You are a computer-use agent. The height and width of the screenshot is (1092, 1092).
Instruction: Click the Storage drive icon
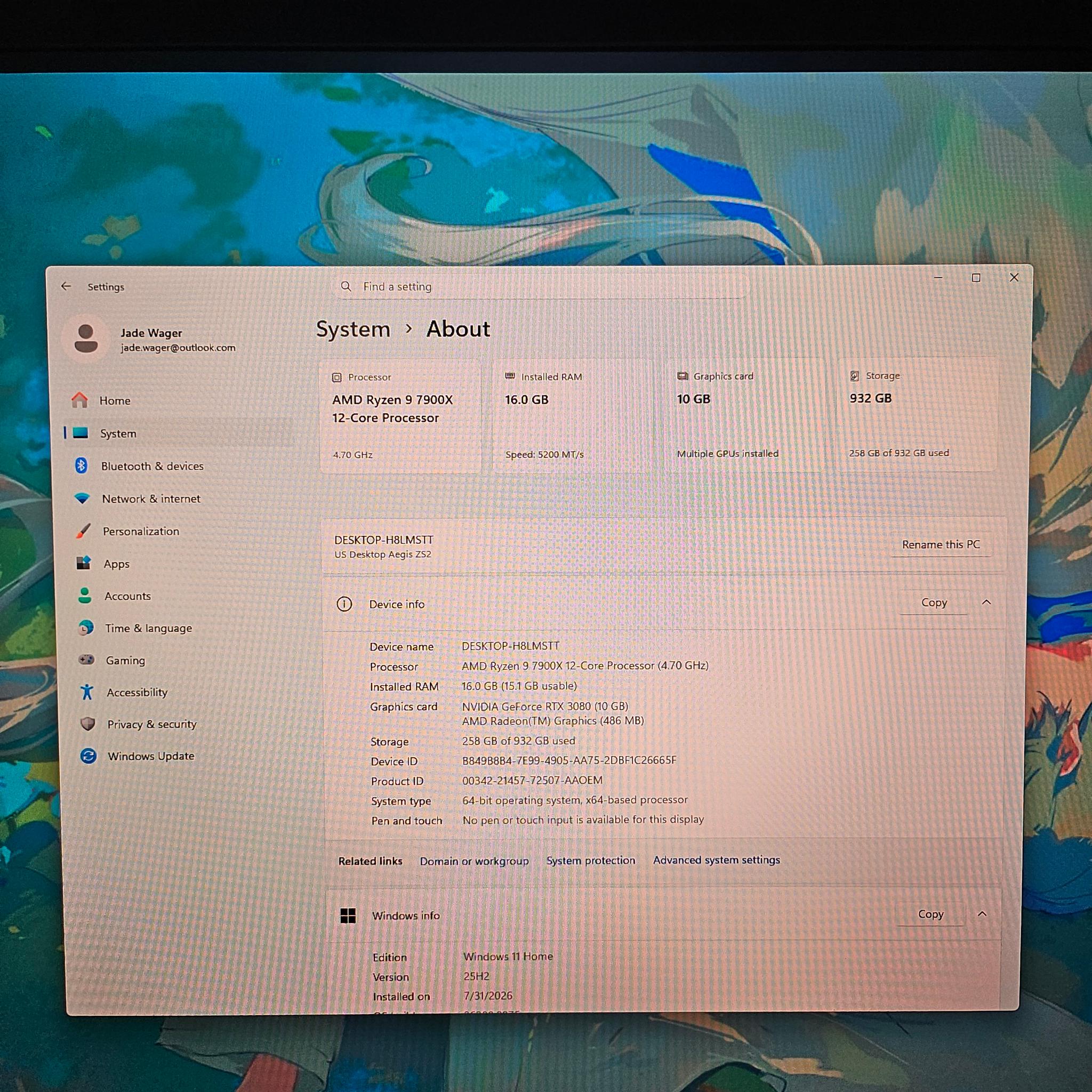tap(855, 375)
